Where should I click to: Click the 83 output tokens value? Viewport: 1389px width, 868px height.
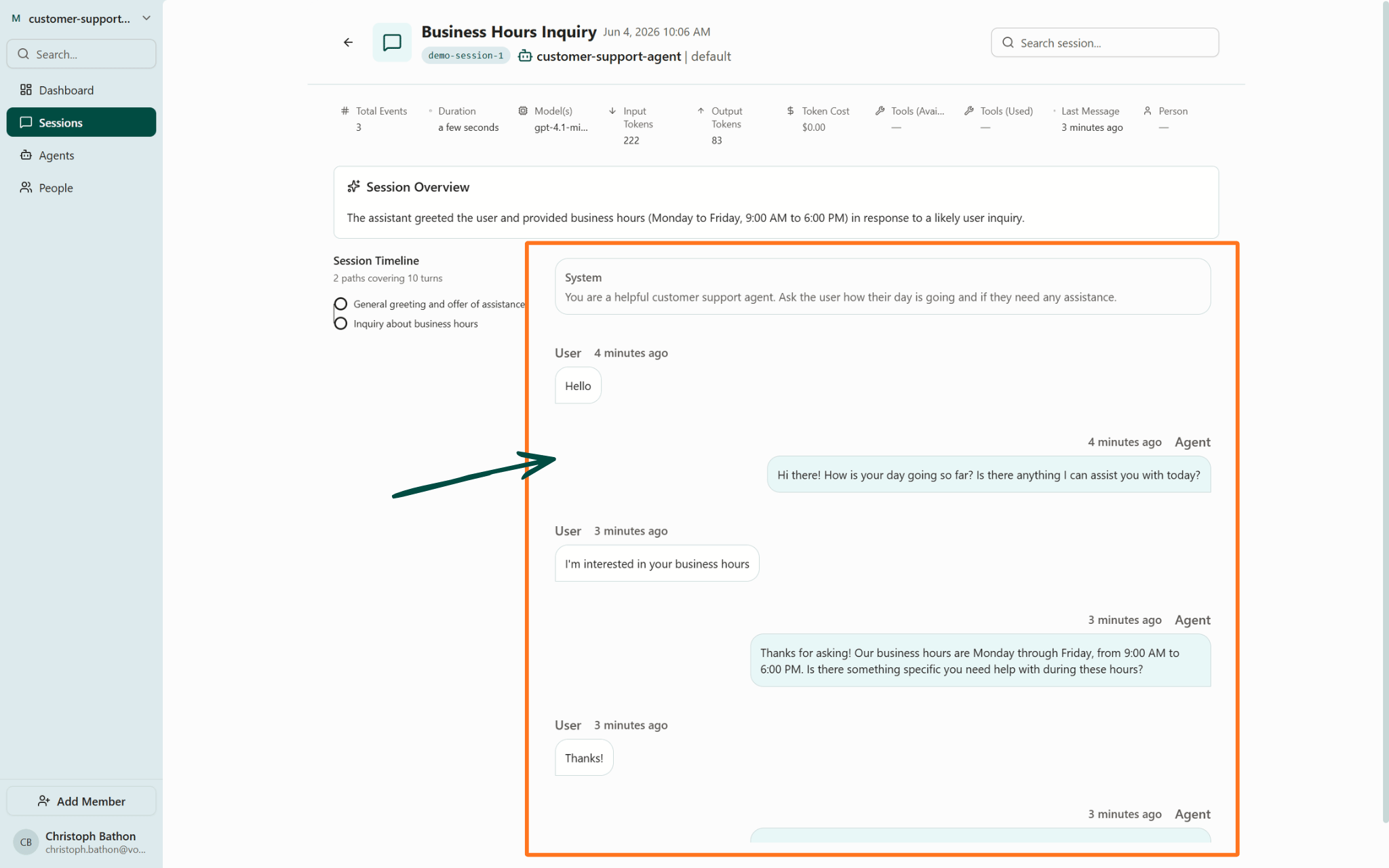(x=717, y=140)
